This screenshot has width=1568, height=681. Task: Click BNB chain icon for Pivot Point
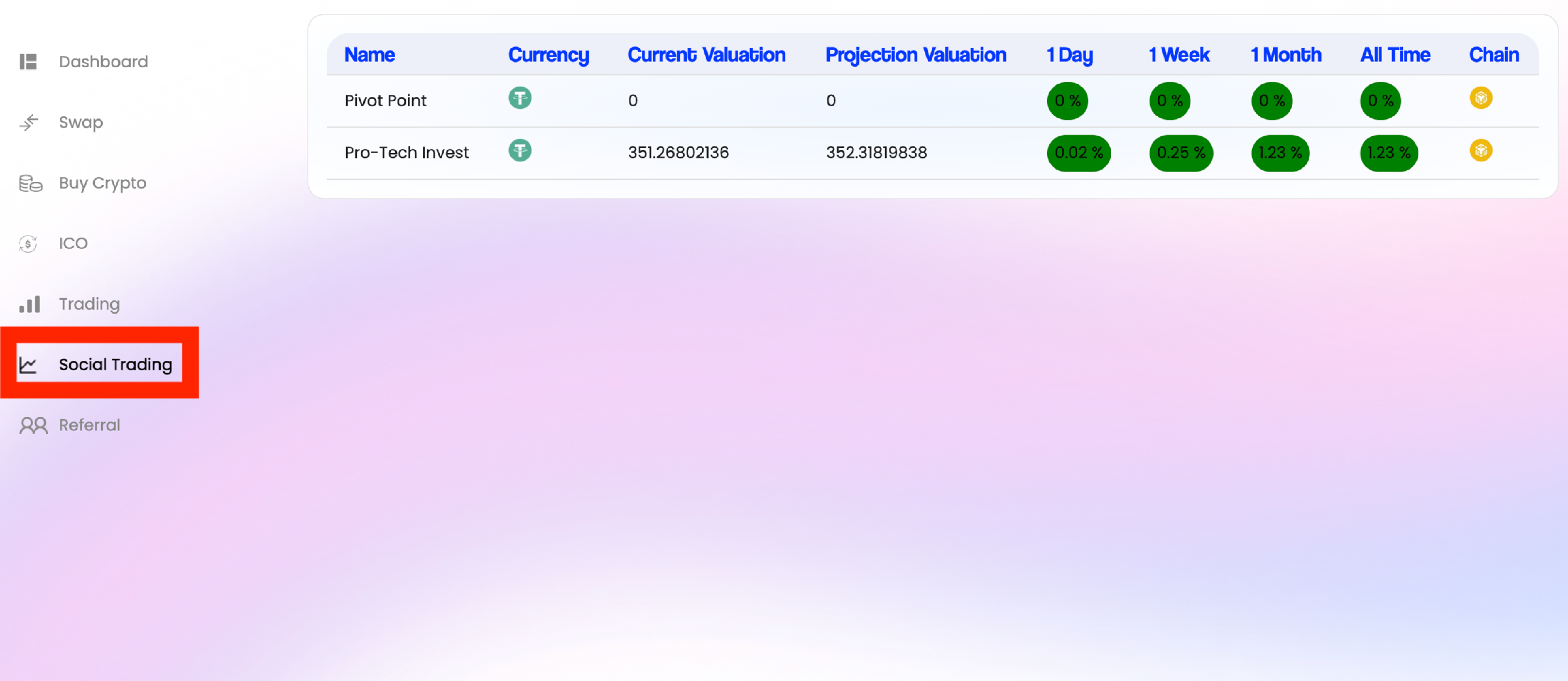(1480, 98)
